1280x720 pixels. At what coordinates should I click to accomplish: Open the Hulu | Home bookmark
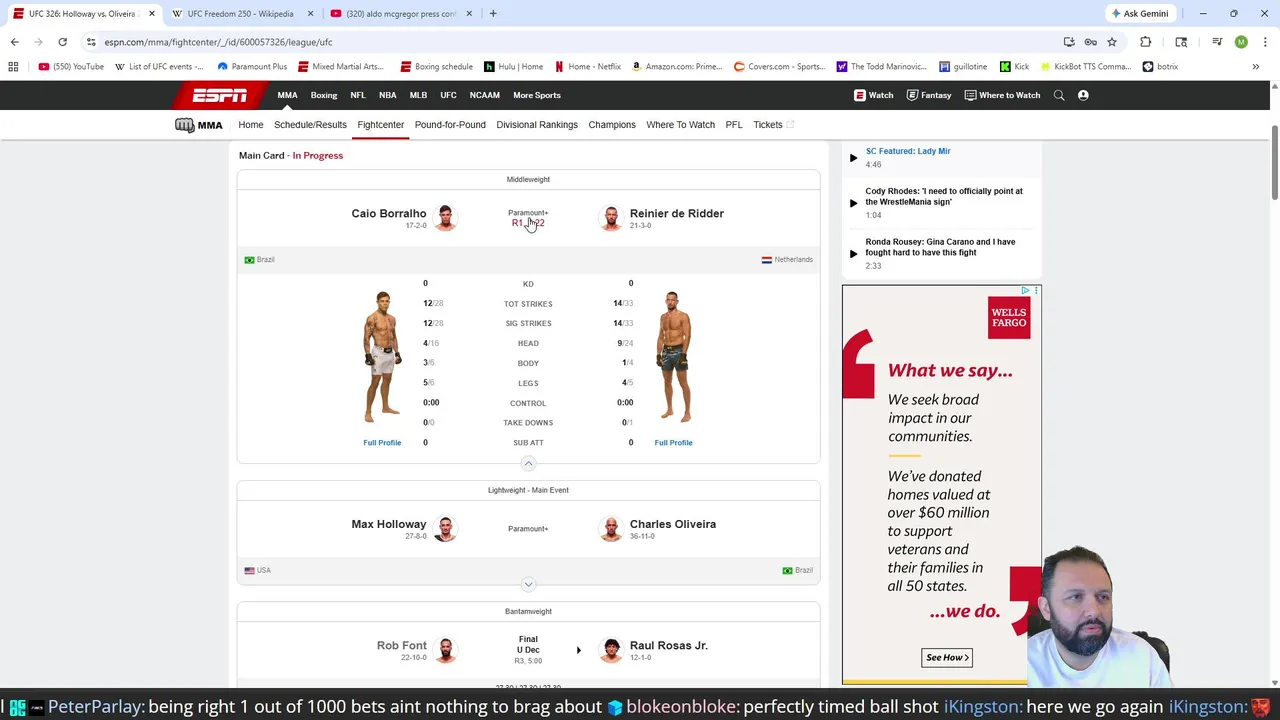pyautogui.click(x=514, y=67)
